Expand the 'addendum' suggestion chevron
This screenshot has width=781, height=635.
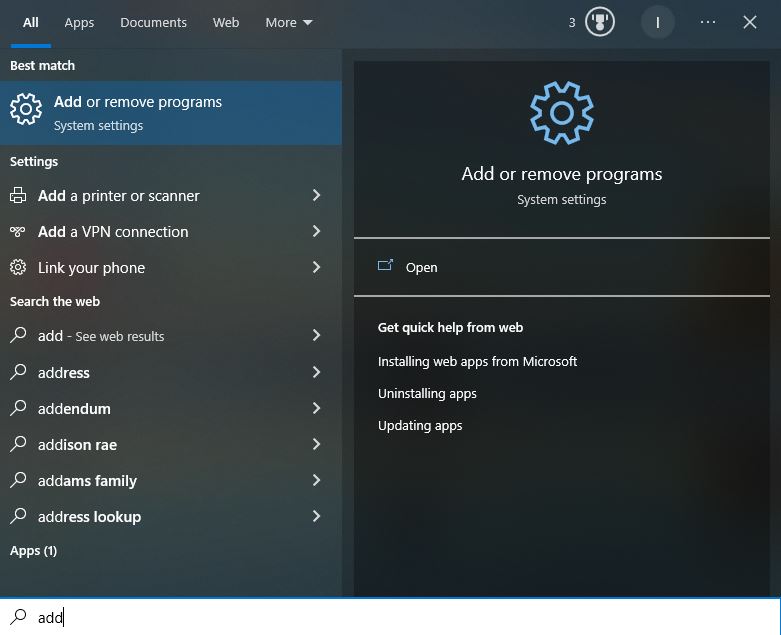(316, 408)
